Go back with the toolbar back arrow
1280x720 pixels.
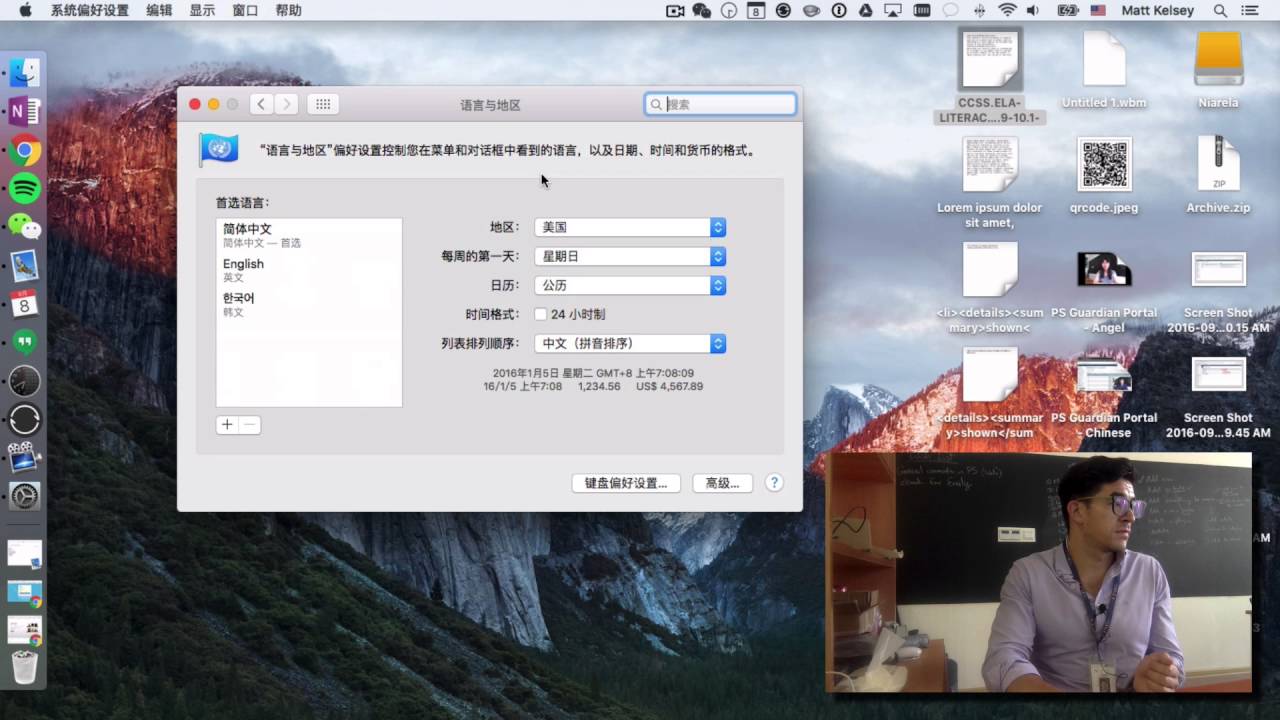pos(262,104)
